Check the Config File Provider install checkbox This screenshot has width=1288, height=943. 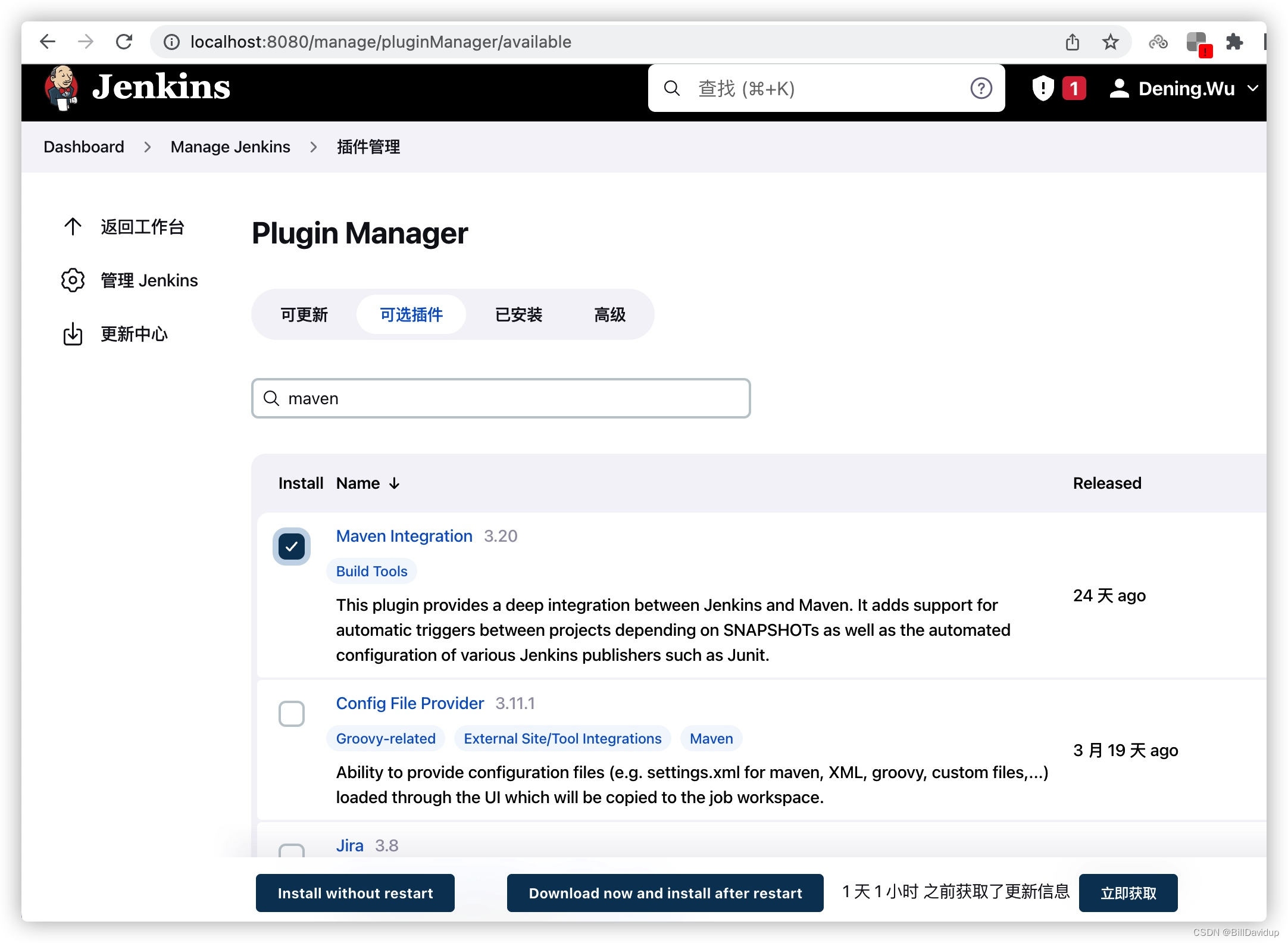pyautogui.click(x=292, y=714)
